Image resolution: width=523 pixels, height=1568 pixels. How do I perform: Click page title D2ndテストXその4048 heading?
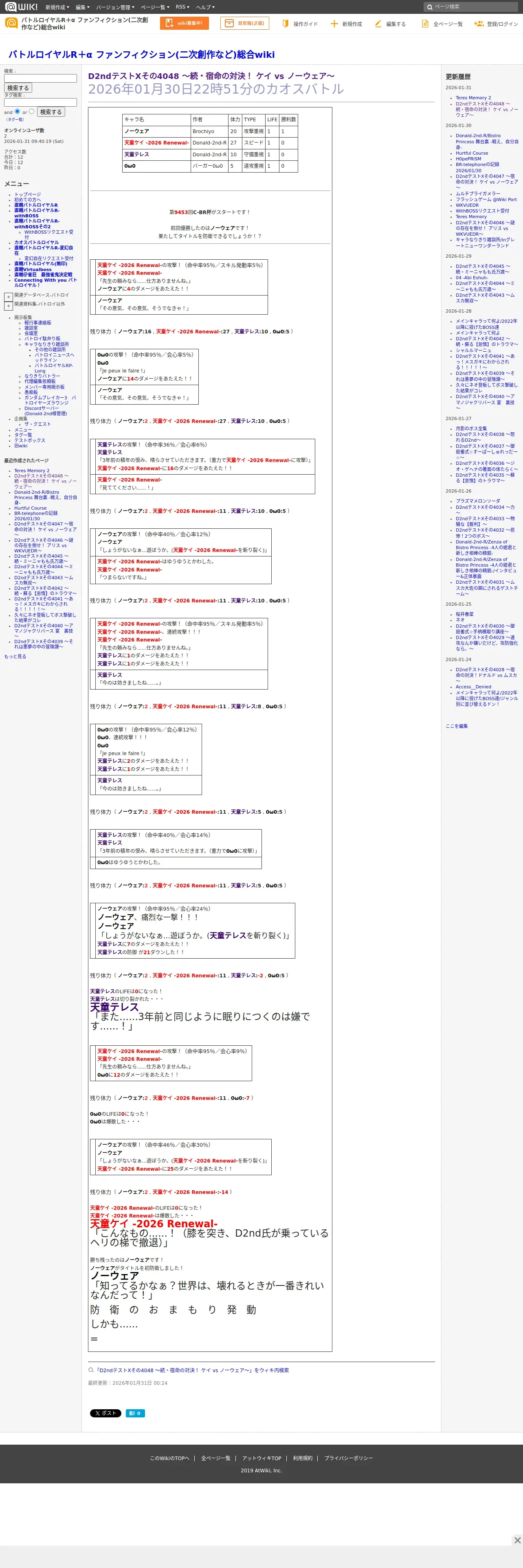coord(211,76)
